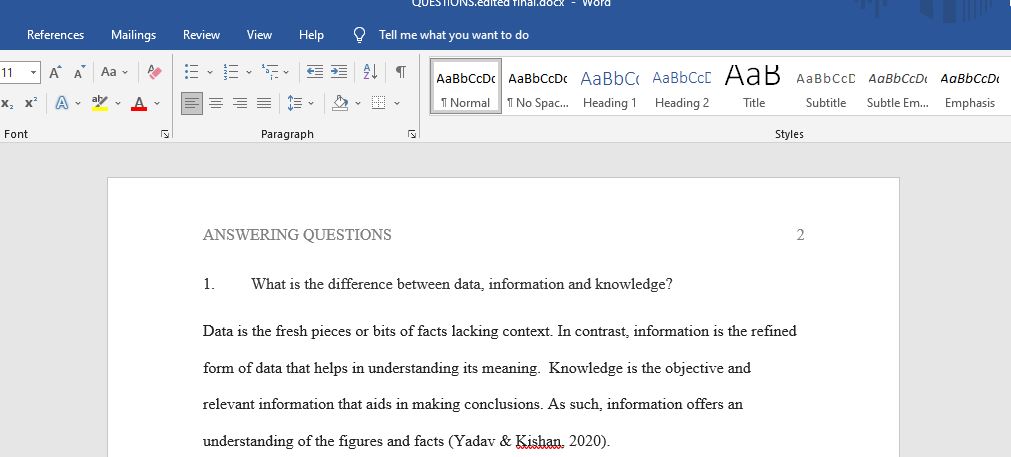Apply the Subtle Emphasis style

898,86
